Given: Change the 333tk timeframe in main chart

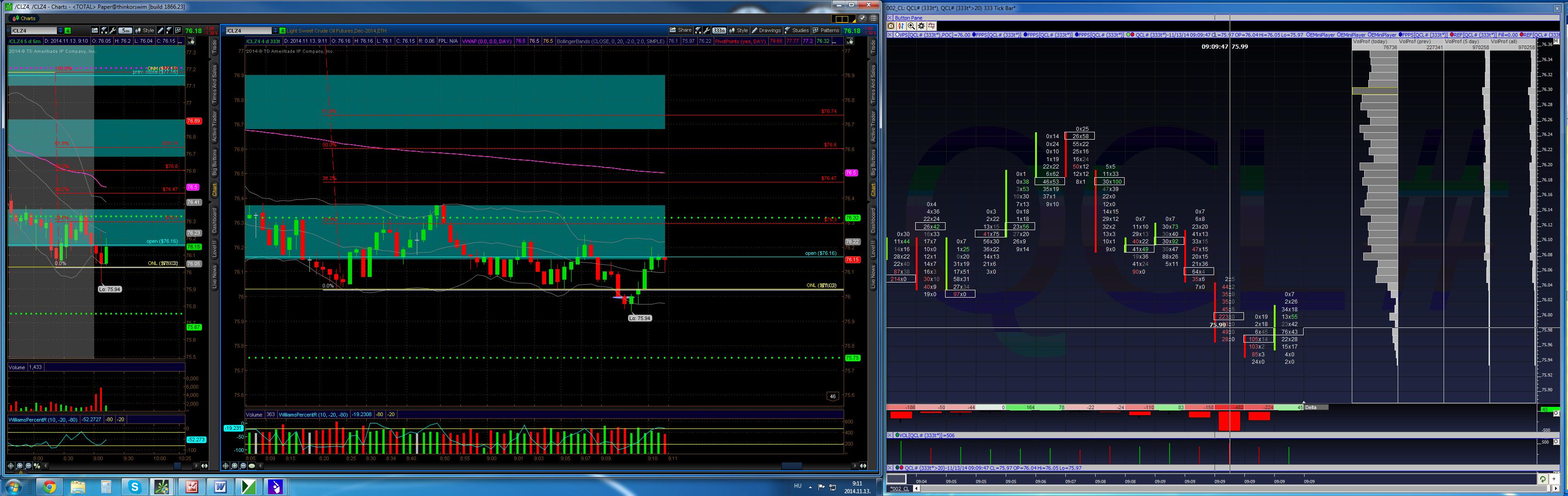Looking at the screenshot, I should click(719, 30).
